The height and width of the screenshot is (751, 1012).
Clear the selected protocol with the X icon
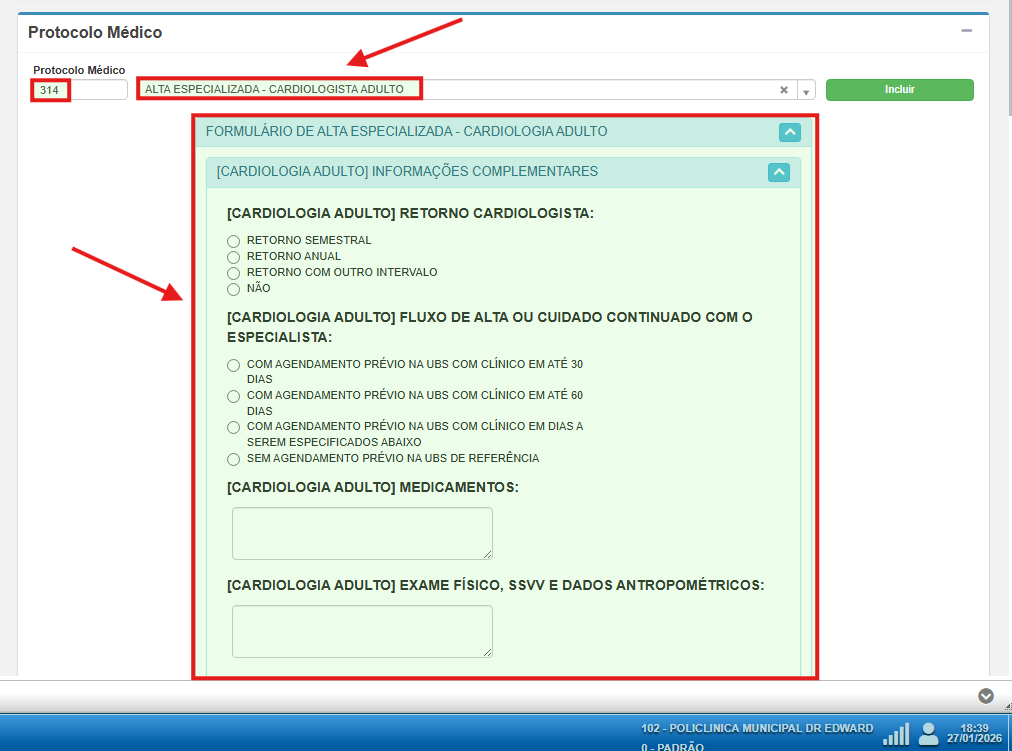(x=784, y=90)
